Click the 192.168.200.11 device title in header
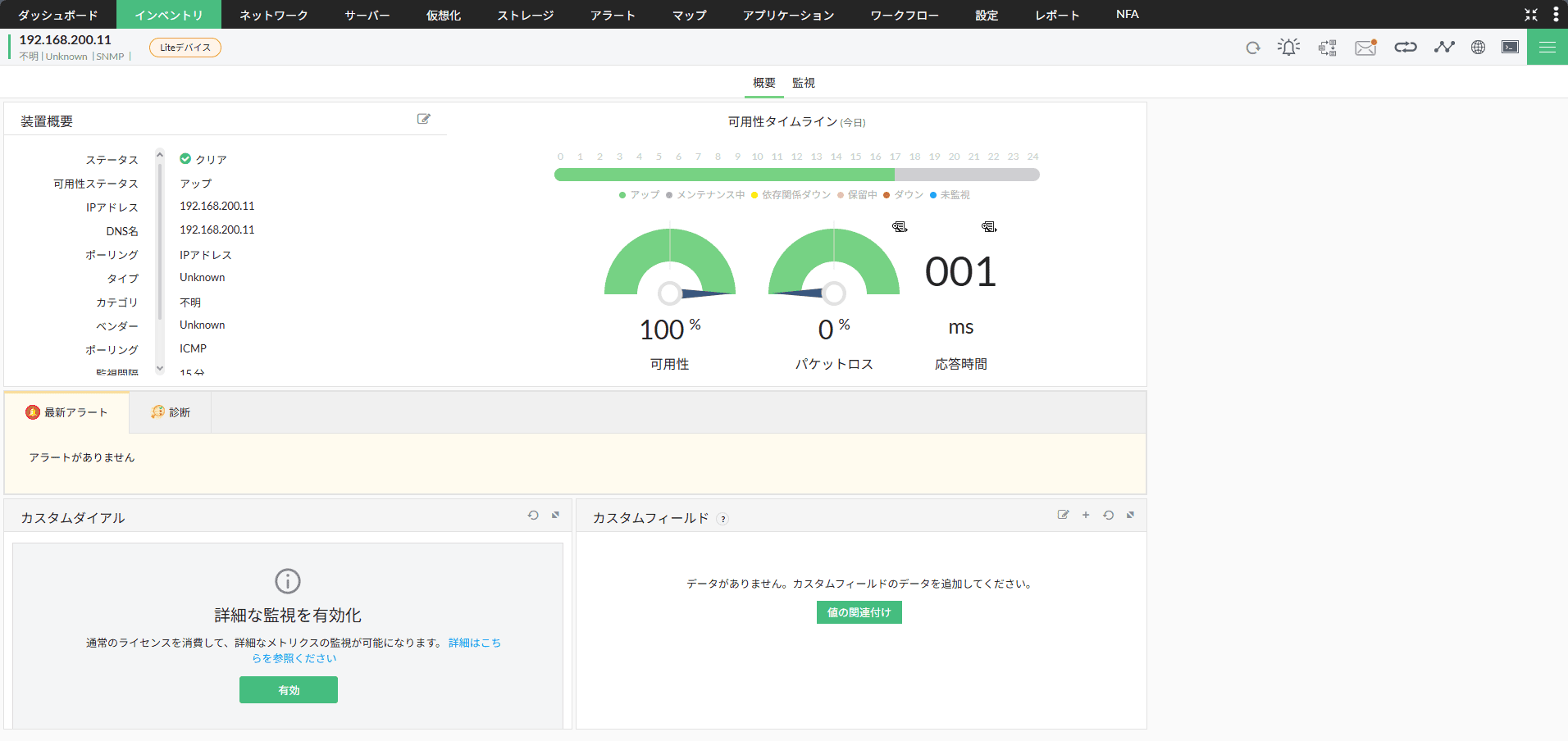This screenshot has width=1568, height=741. tap(66, 39)
